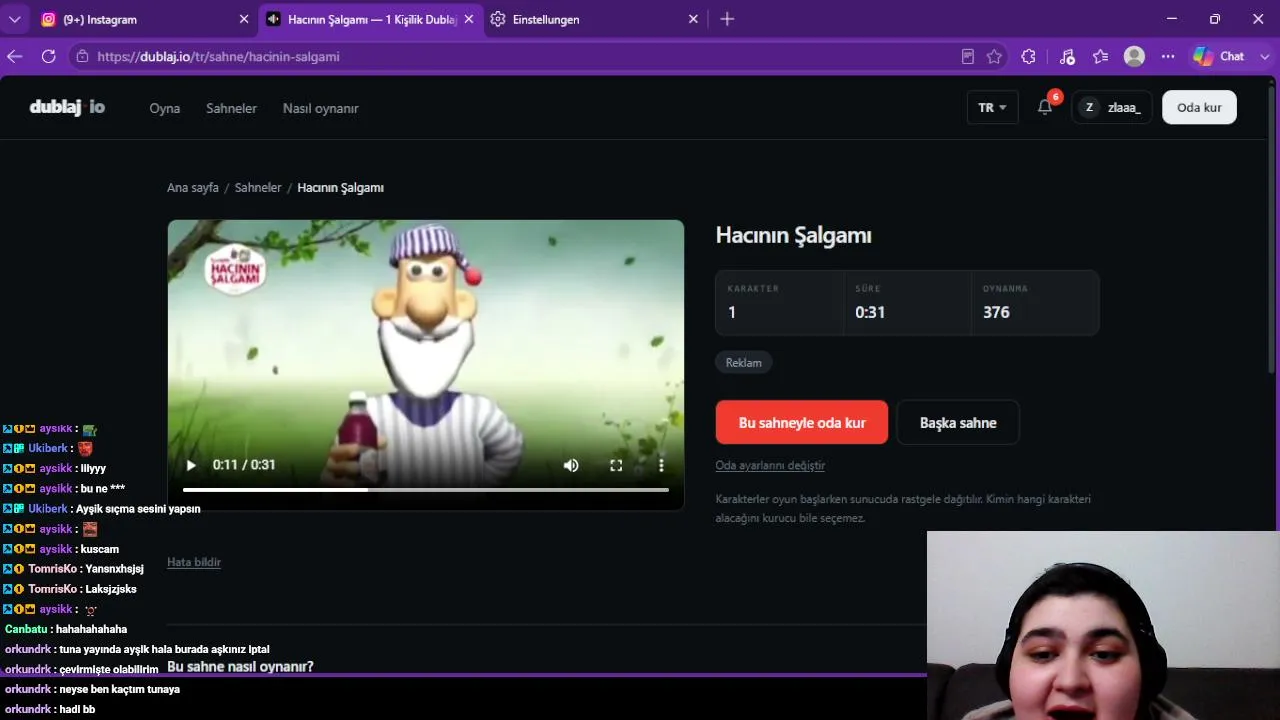This screenshot has height=720, width=1280.
Task: Open the media control music icon
Action: (x=1067, y=57)
